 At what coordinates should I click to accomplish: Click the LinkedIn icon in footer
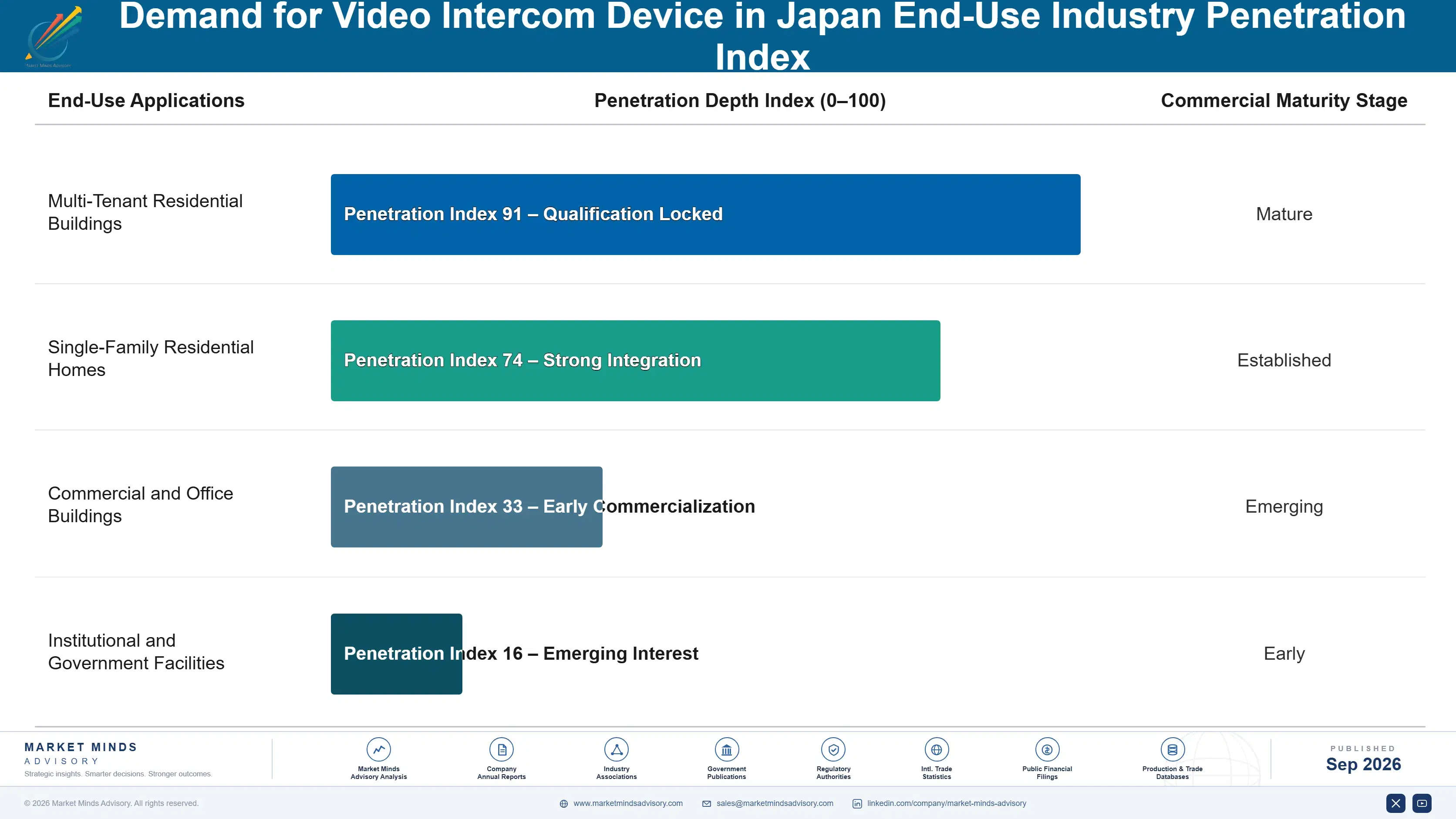pos(857,804)
